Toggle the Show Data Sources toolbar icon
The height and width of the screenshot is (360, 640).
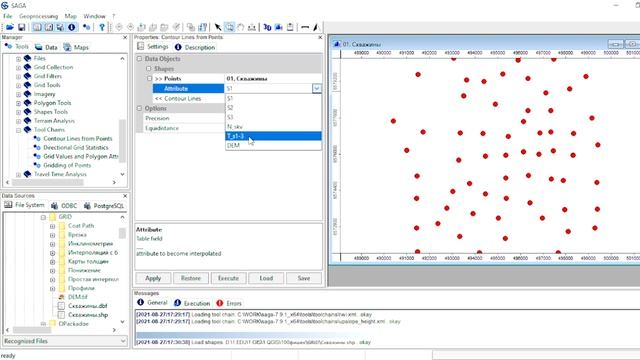(x=60, y=27)
